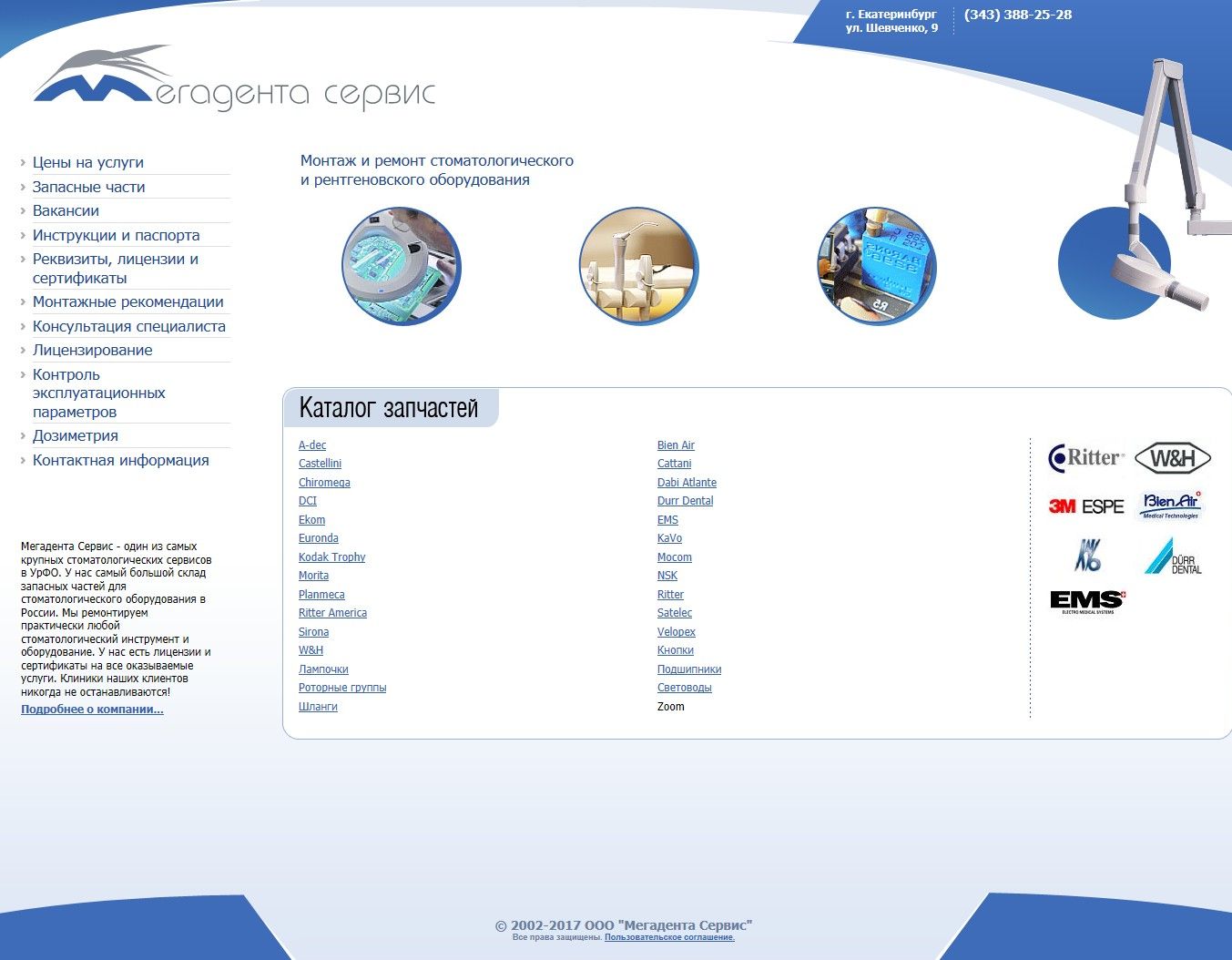Open Вакансии page
1232x960 pixels.
[66, 210]
